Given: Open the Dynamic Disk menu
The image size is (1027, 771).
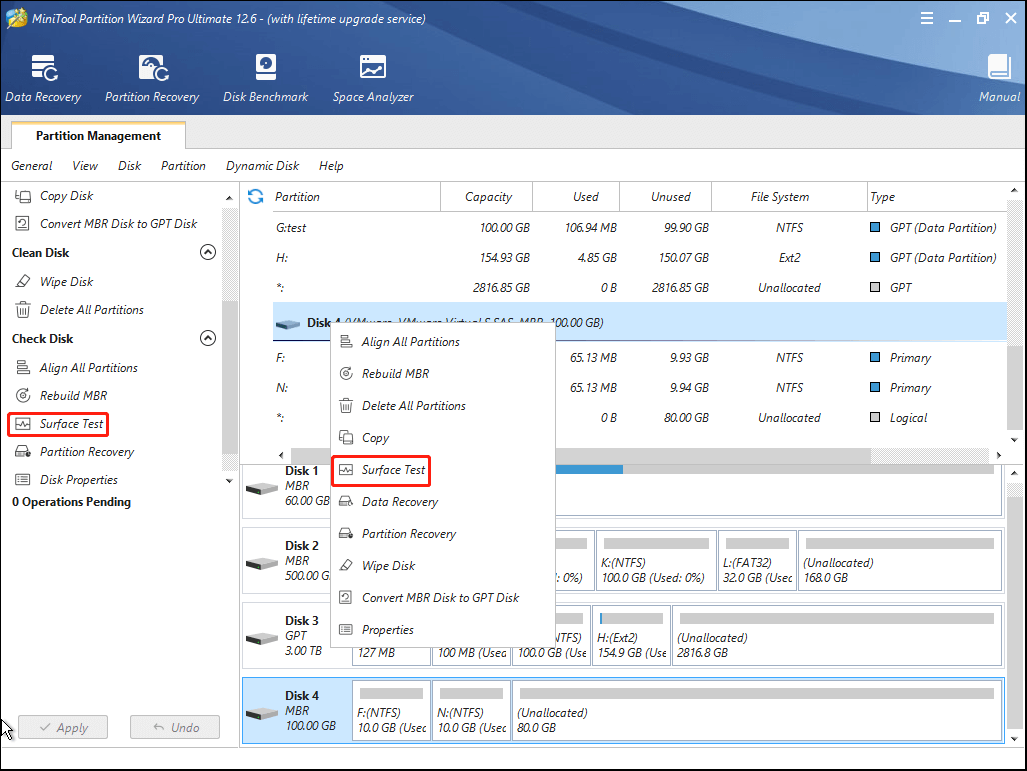Looking at the screenshot, I should [263, 166].
